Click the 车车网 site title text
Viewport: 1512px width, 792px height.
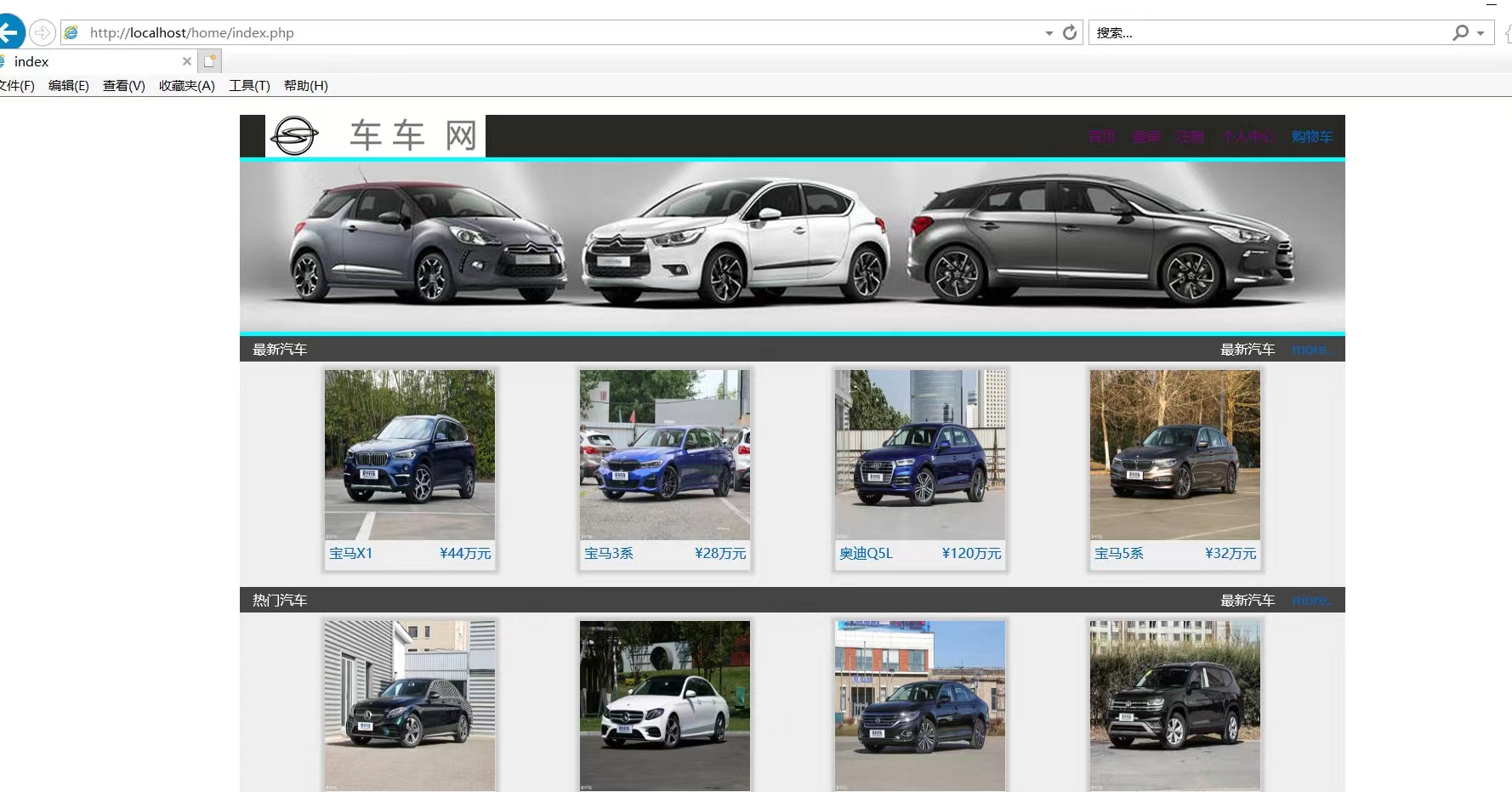(413, 136)
